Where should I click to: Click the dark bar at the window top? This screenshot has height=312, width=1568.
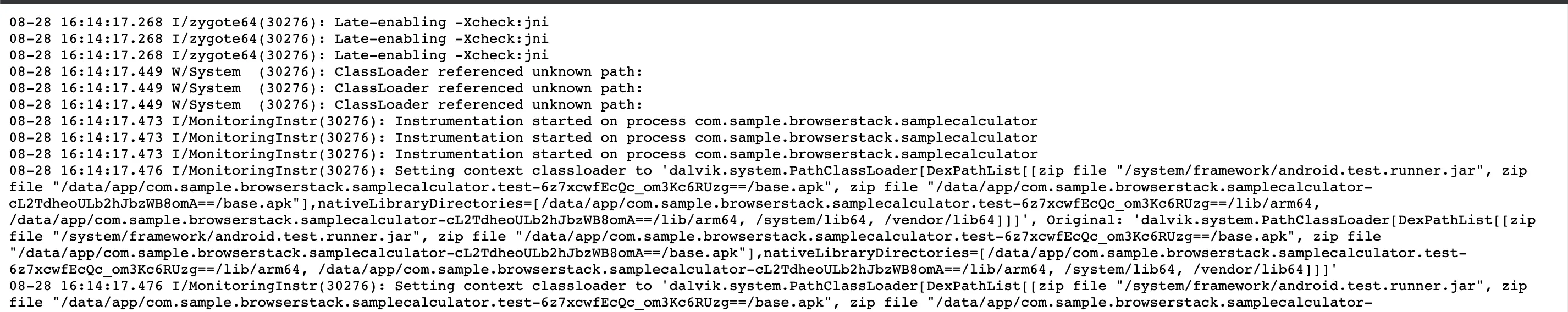784,2
